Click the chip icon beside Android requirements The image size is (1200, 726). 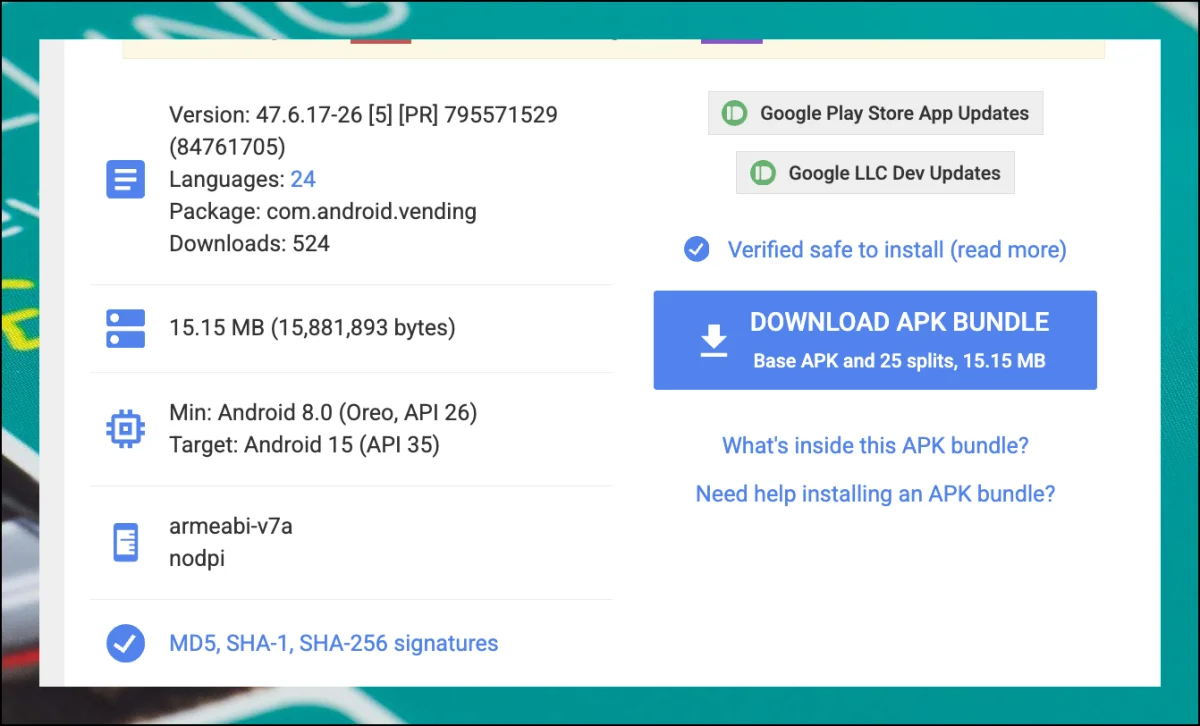(x=125, y=429)
